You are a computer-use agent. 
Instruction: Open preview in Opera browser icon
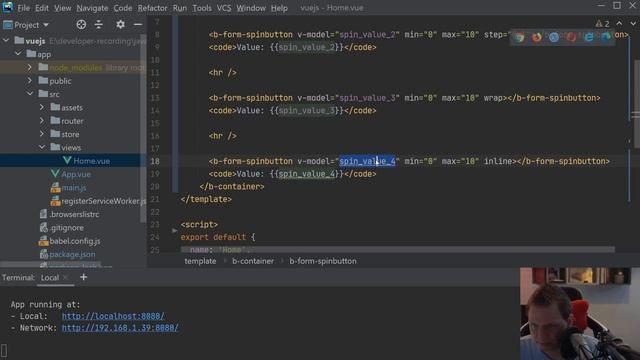click(571, 37)
